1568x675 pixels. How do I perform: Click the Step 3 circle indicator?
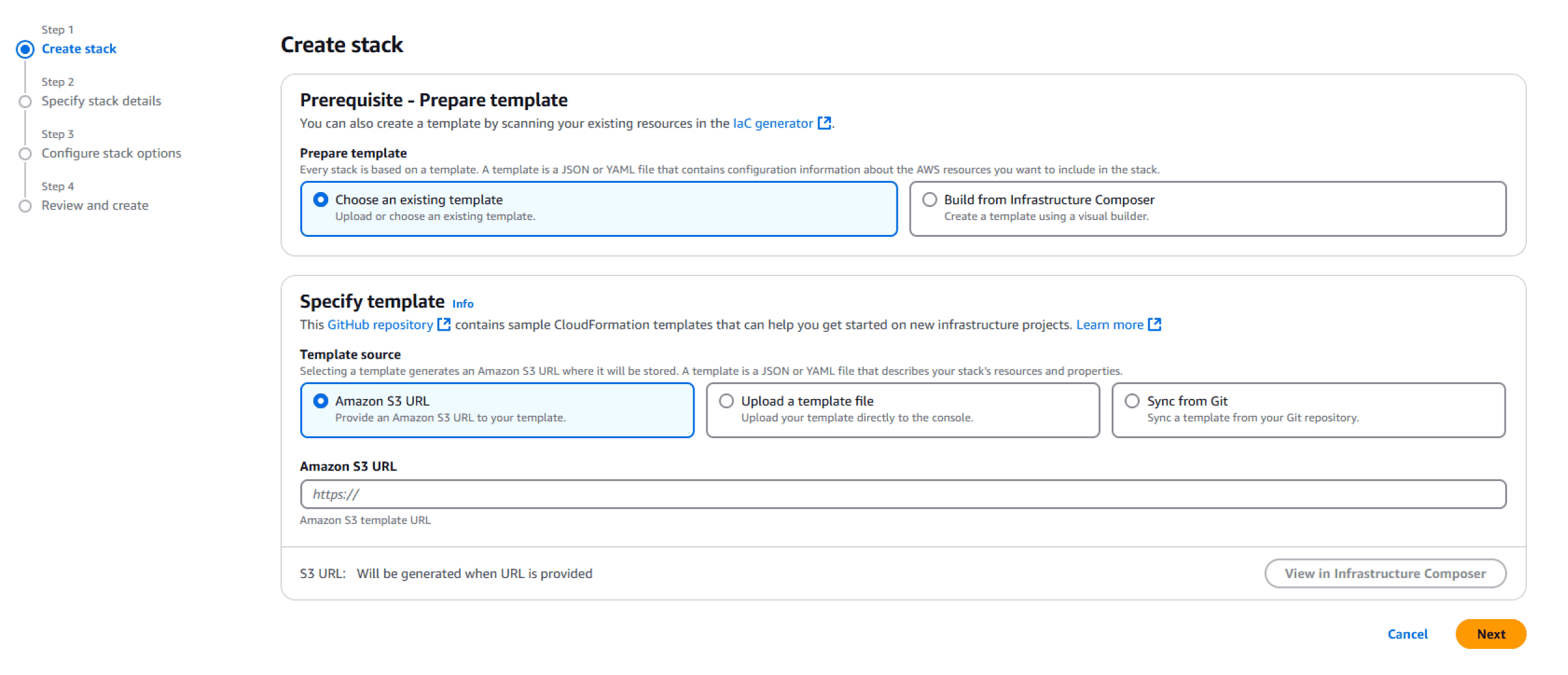[x=25, y=154]
